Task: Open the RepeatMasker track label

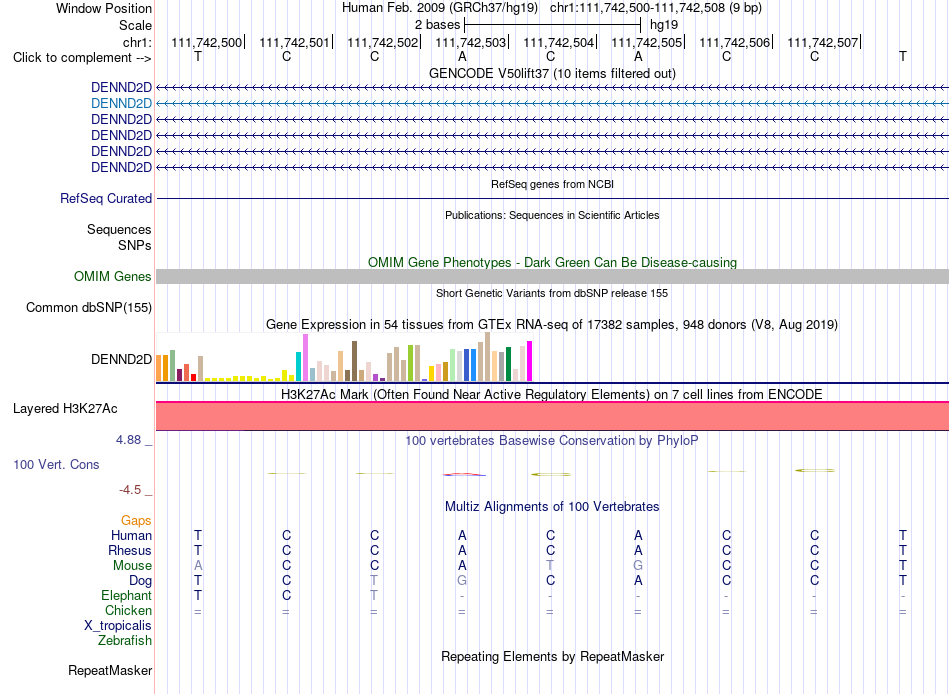Action: pos(110,670)
